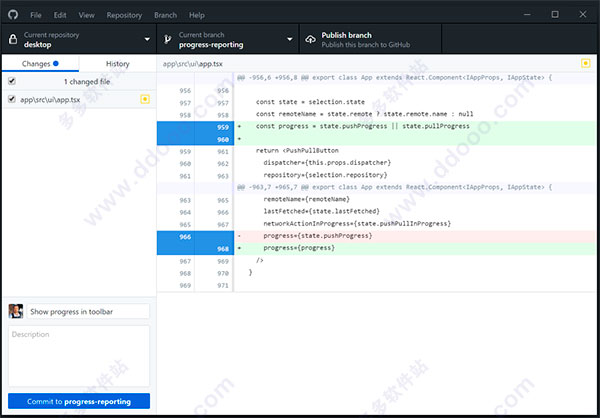Close the GitHub Desktop window
The image size is (600, 418).
tap(582, 15)
